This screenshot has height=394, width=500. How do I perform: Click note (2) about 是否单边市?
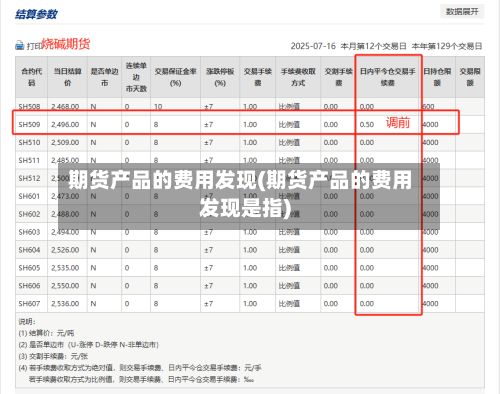pyautogui.click(x=89, y=345)
